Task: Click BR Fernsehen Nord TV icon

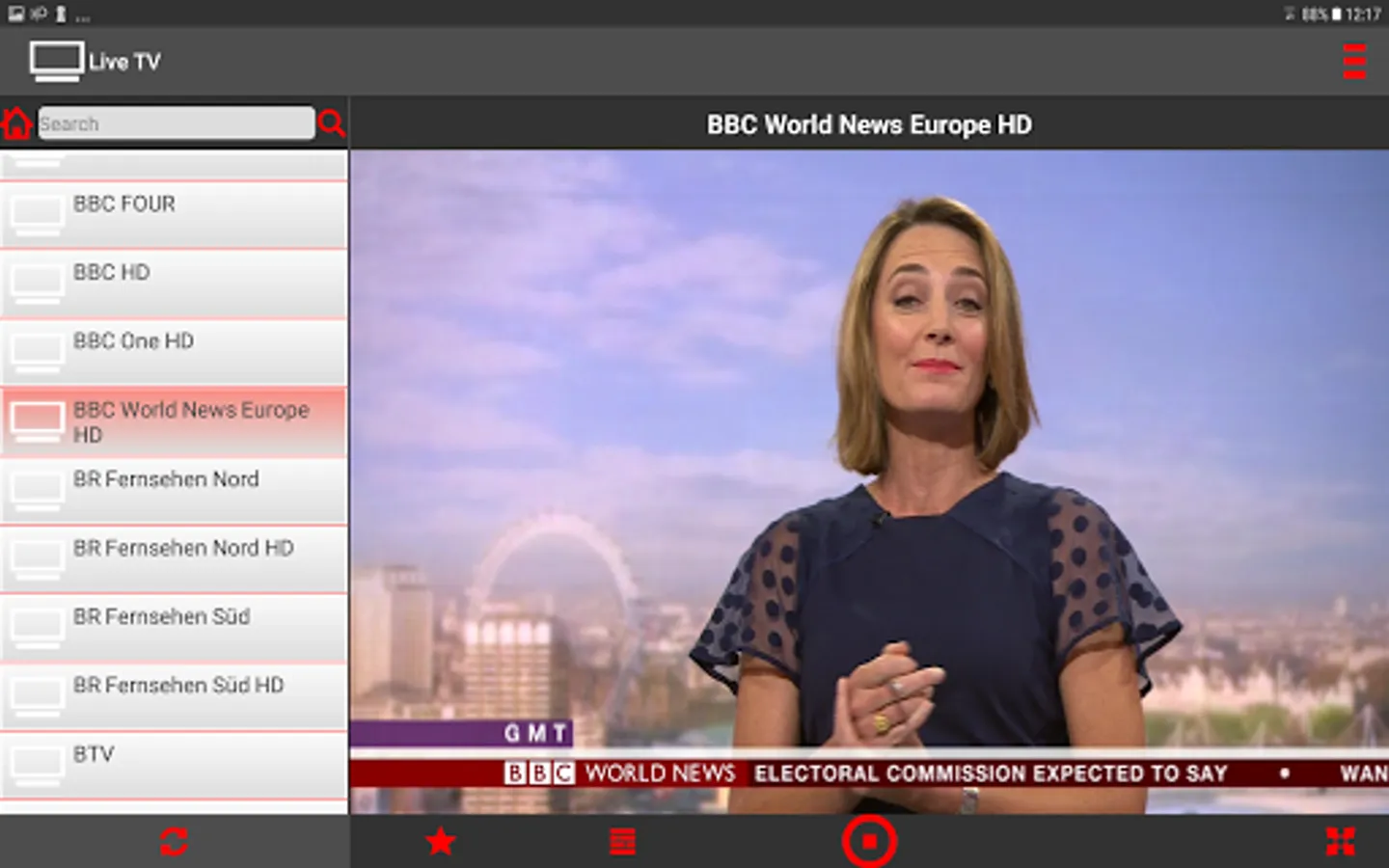Action: tap(38, 491)
